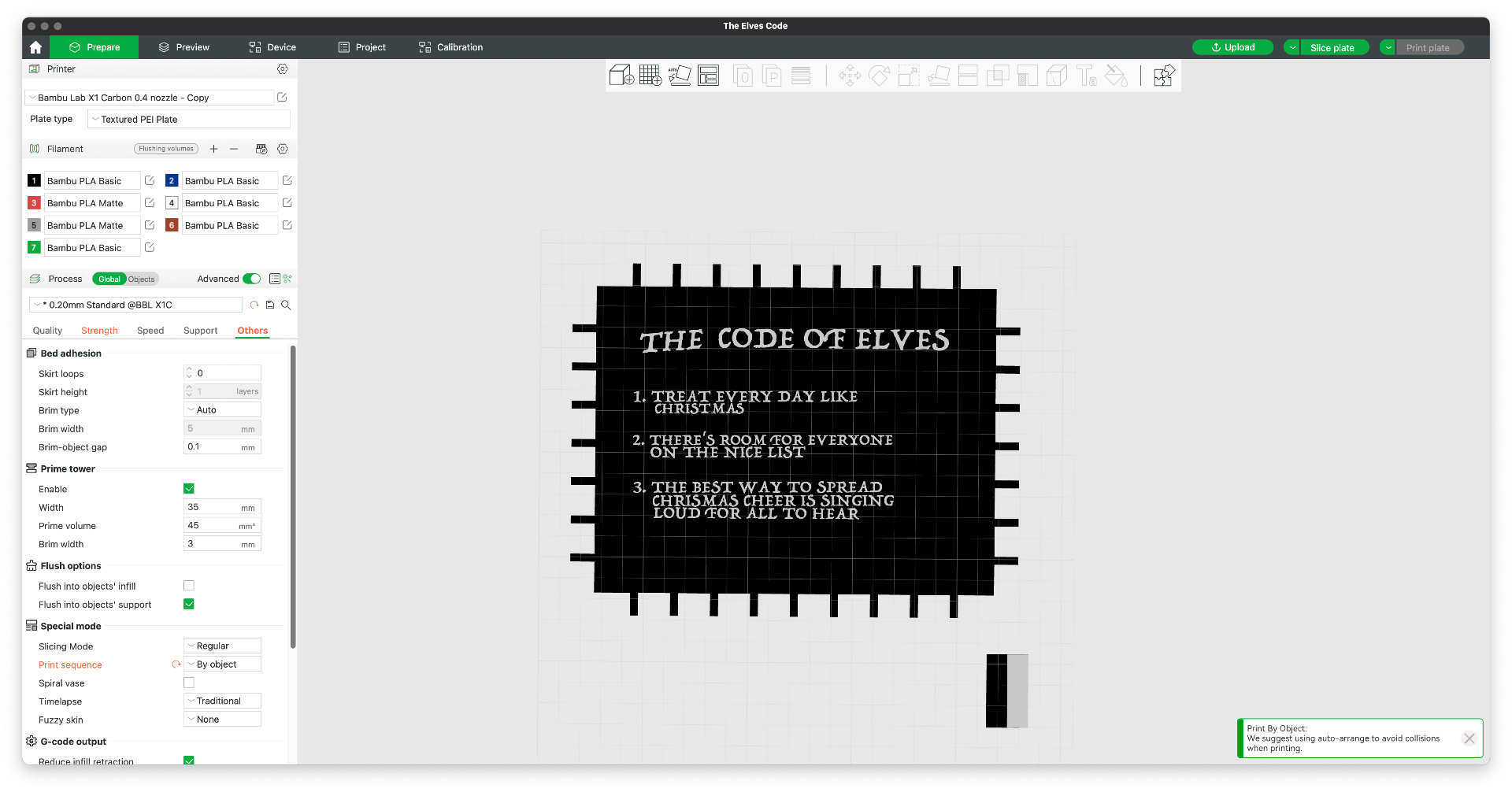Click the Add plate grid icon
The height and width of the screenshot is (792, 1512).
click(650, 76)
